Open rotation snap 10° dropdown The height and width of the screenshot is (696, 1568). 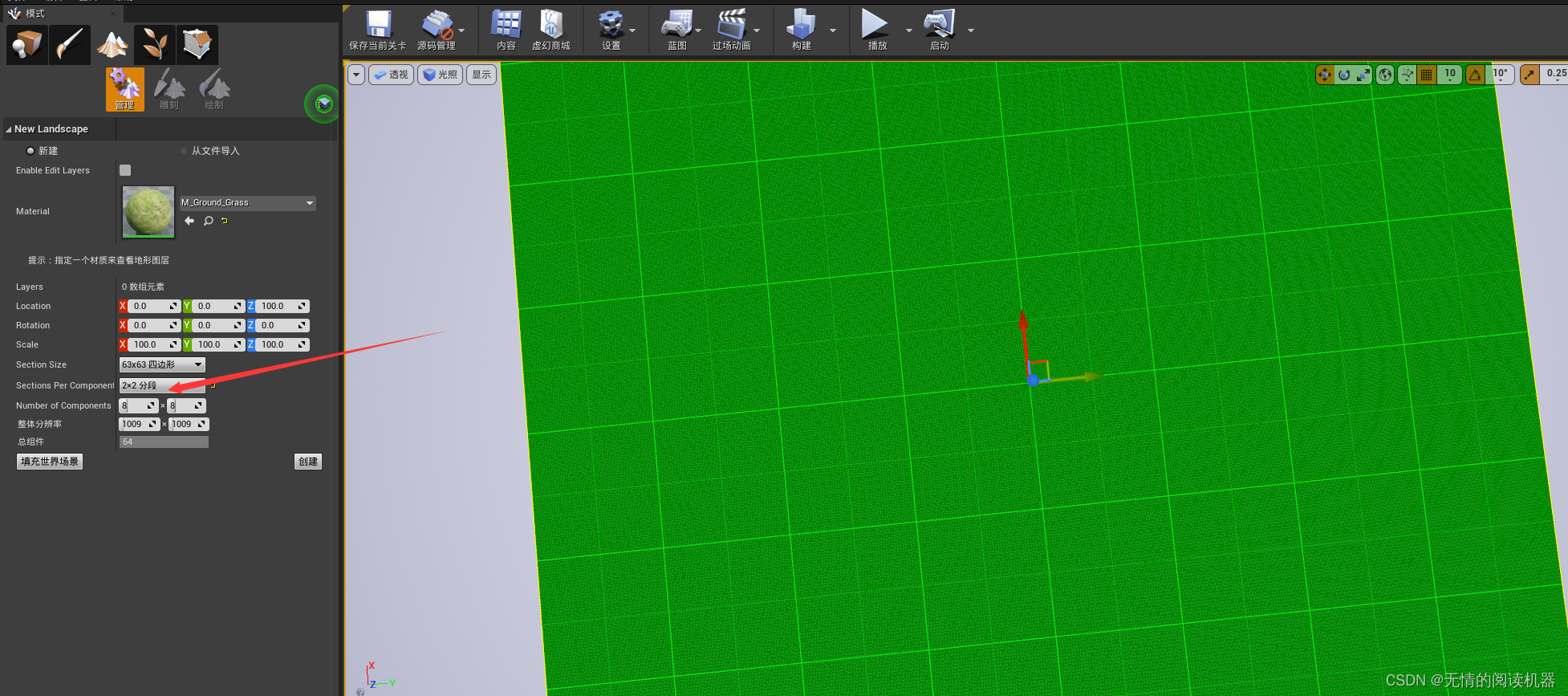(1500, 75)
